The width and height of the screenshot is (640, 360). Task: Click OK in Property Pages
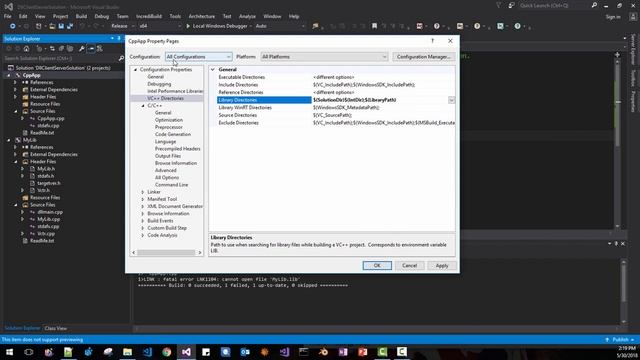click(377, 266)
